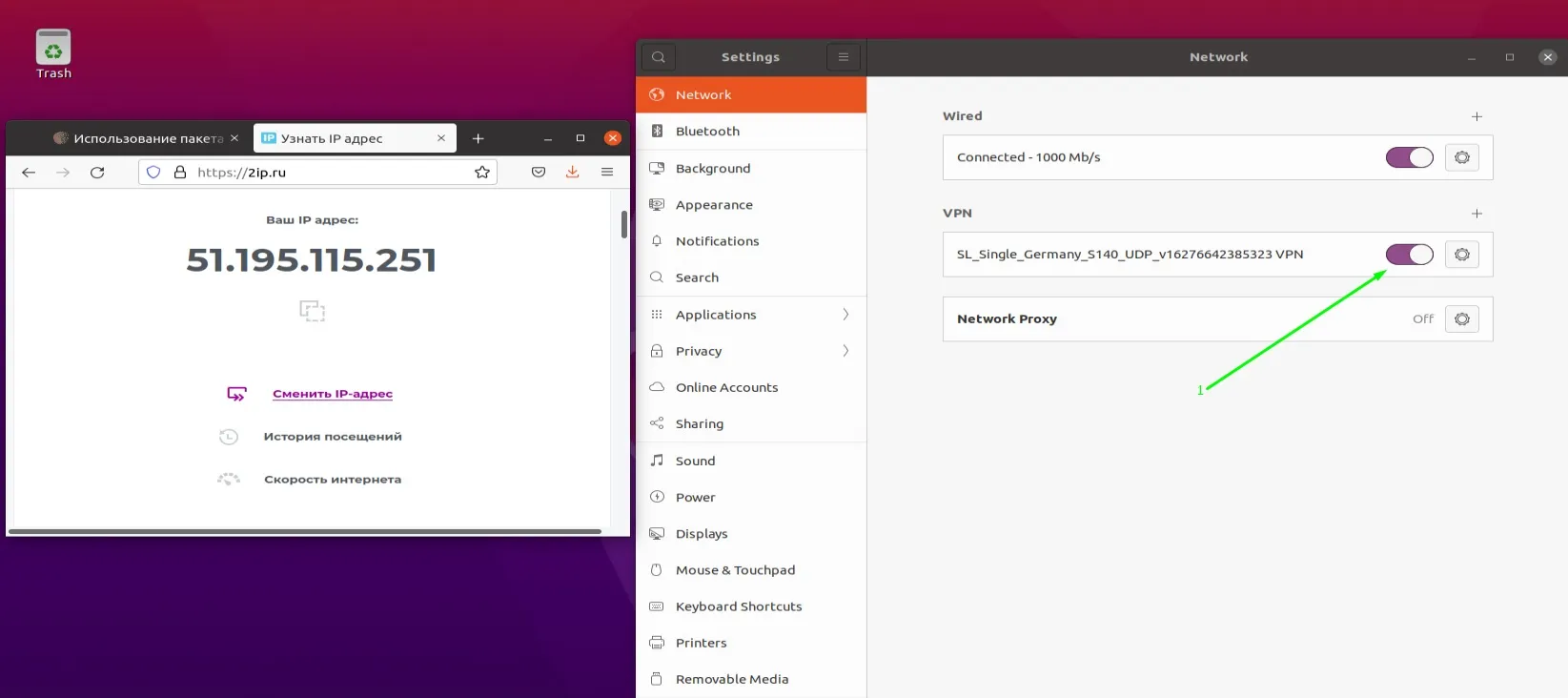
Task: Expand the Privacy settings chevron
Action: pyautogui.click(x=845, y=351)
